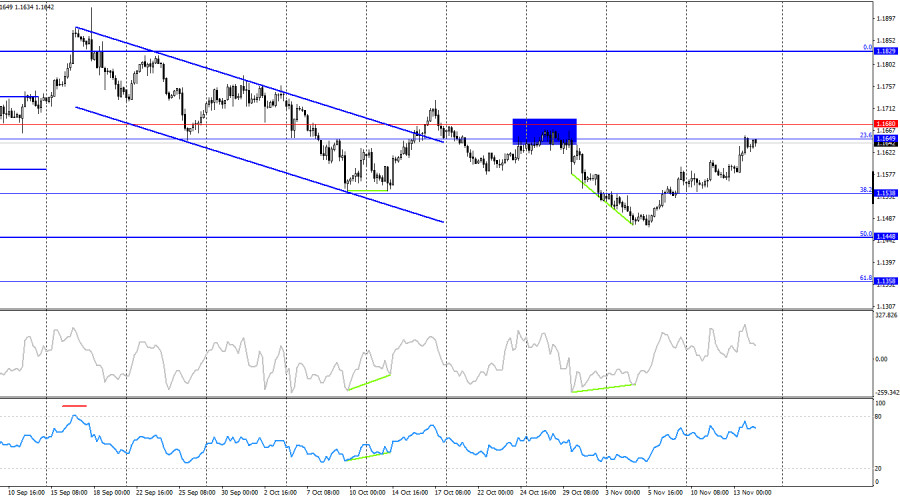The image size is (900, 500).
Task: Click the 1.1897 price scale value
Action: (886, 19)
